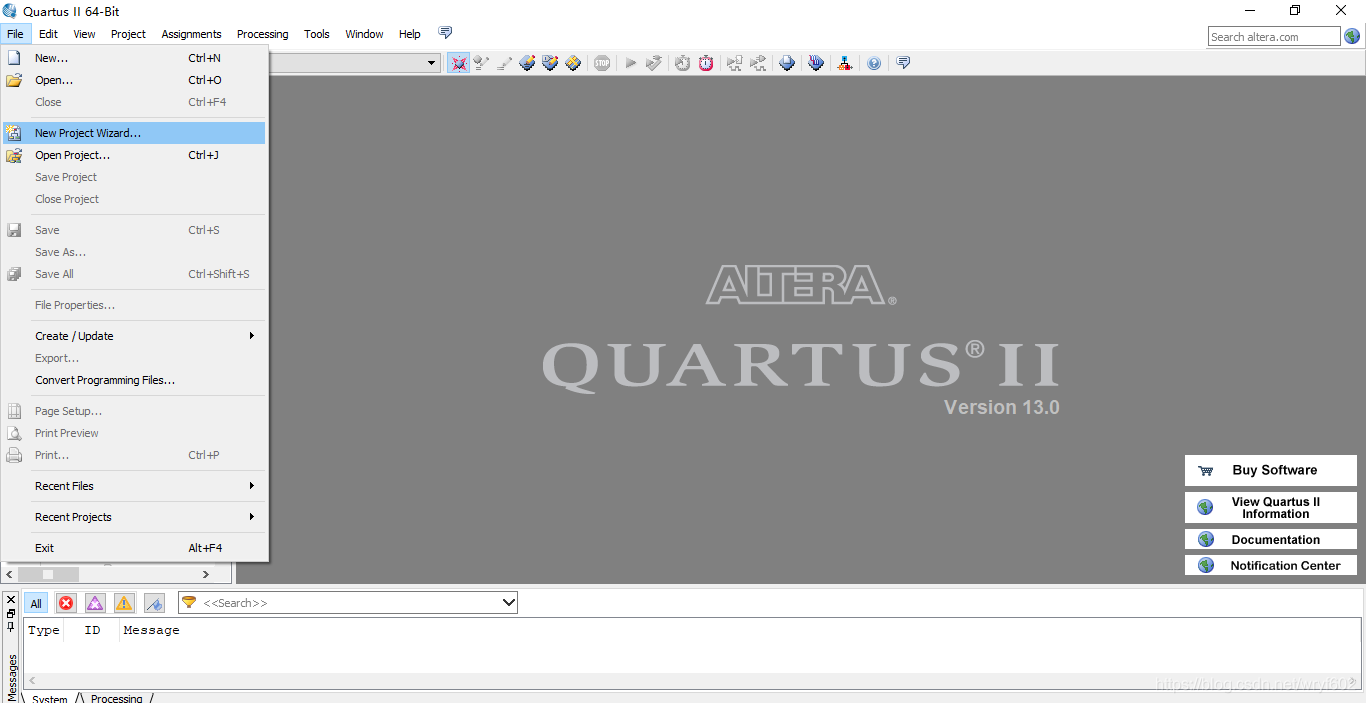
Task: Choose New... from the File menu
Action: pyautogui.click(x=135, y=58)
